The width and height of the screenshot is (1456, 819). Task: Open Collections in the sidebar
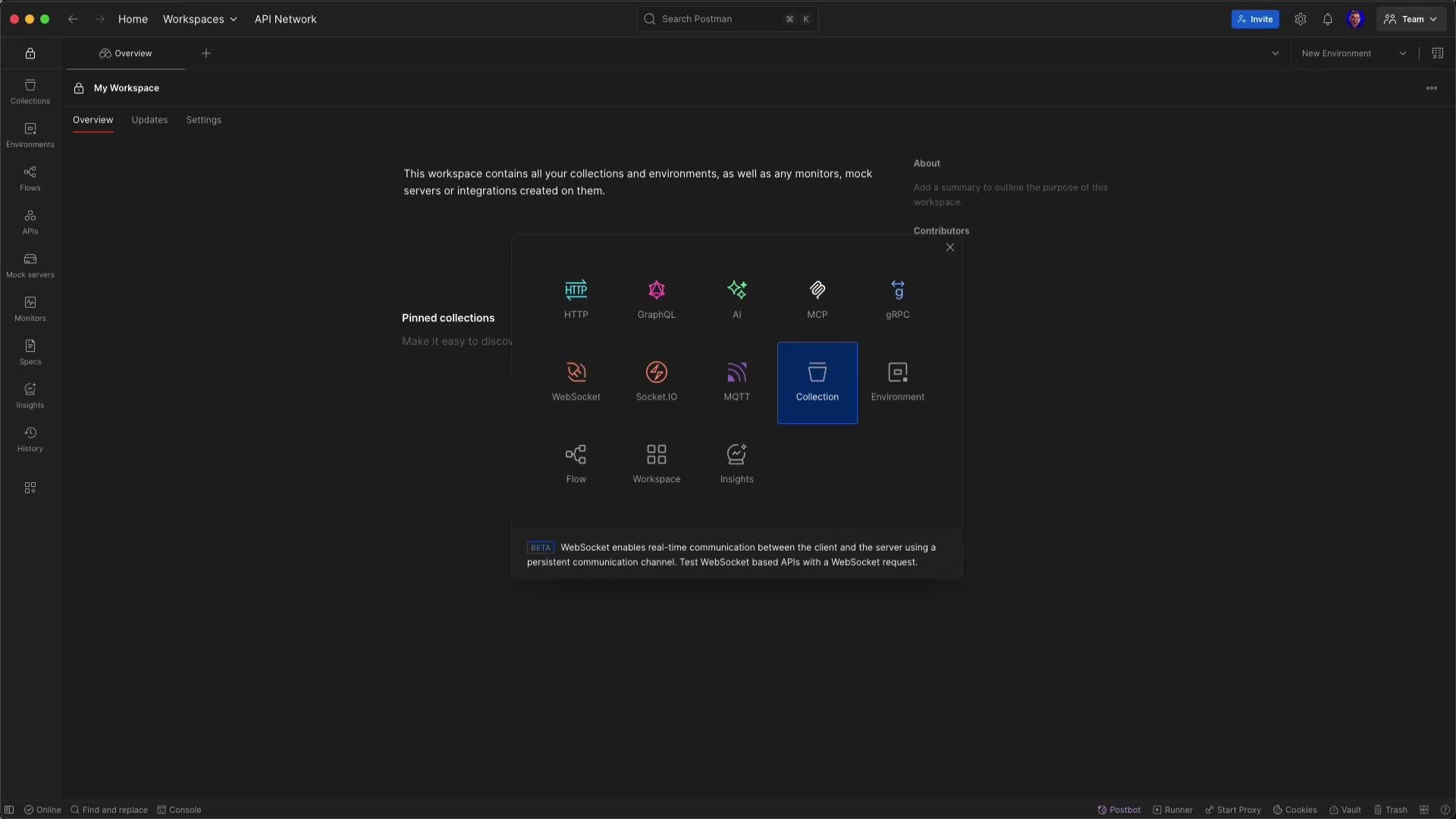point(30,92)
